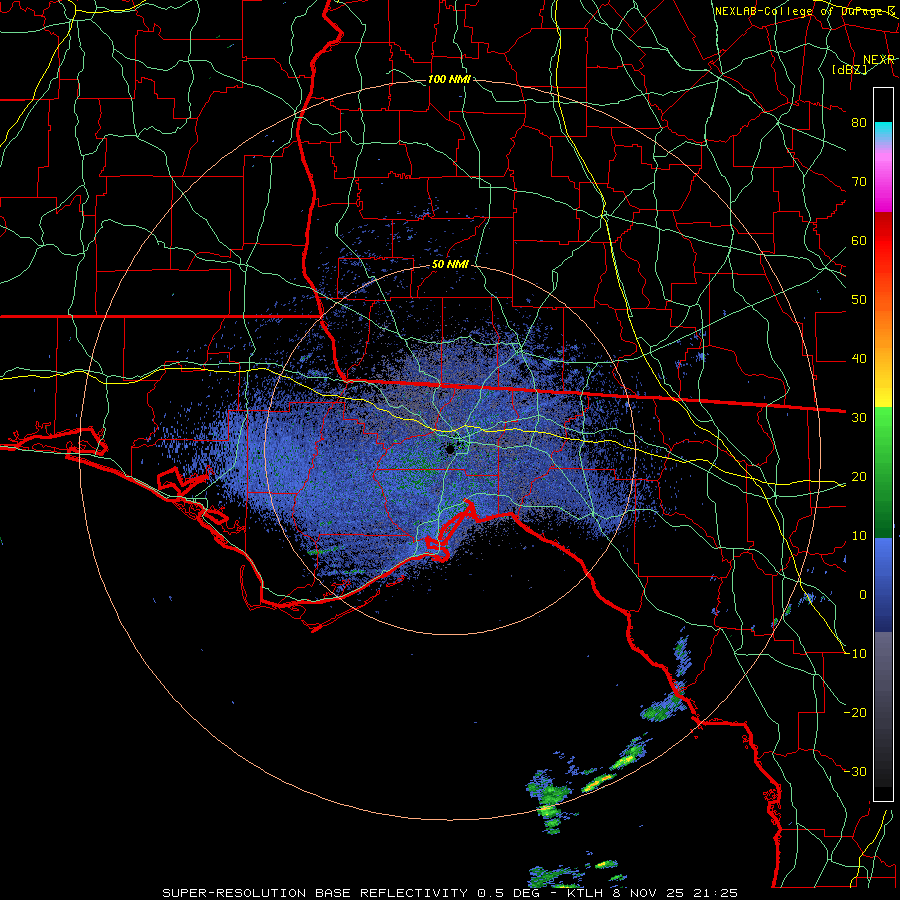Click the 80 value on the dBZ scale
Viewport: 900px width, 900px height.
point(859,122)
